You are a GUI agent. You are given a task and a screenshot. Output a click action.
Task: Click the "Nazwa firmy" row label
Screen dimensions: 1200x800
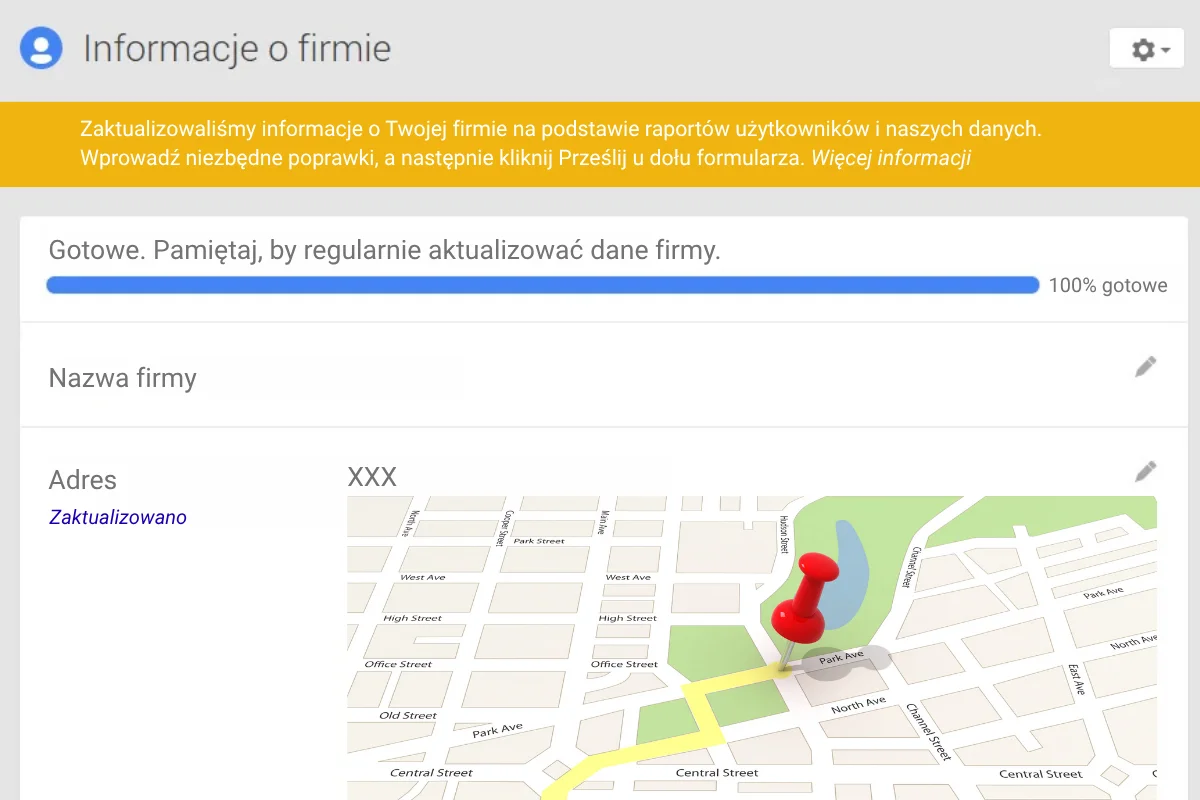point(122,378)
